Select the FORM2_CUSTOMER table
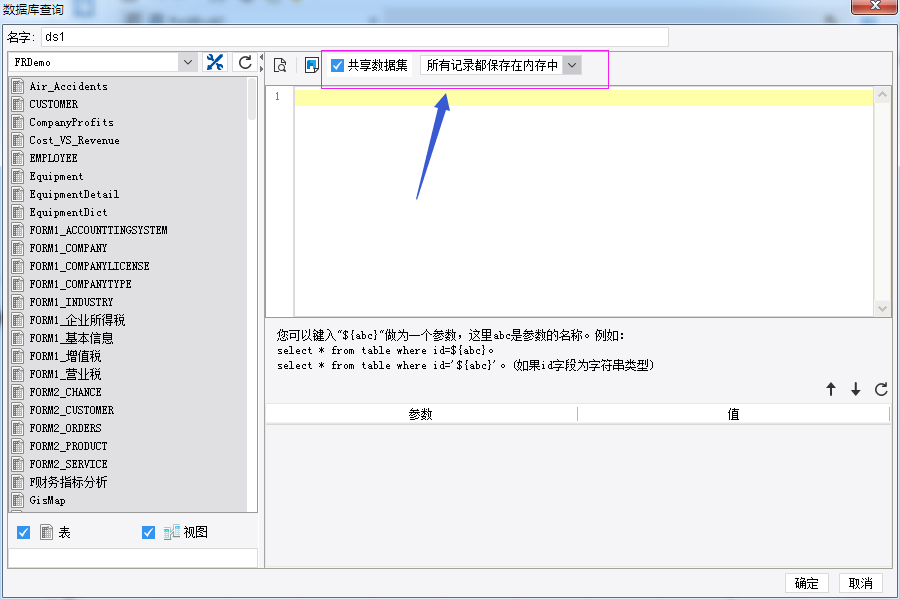This screenshot has height=600, width=900. pos(71,411)
